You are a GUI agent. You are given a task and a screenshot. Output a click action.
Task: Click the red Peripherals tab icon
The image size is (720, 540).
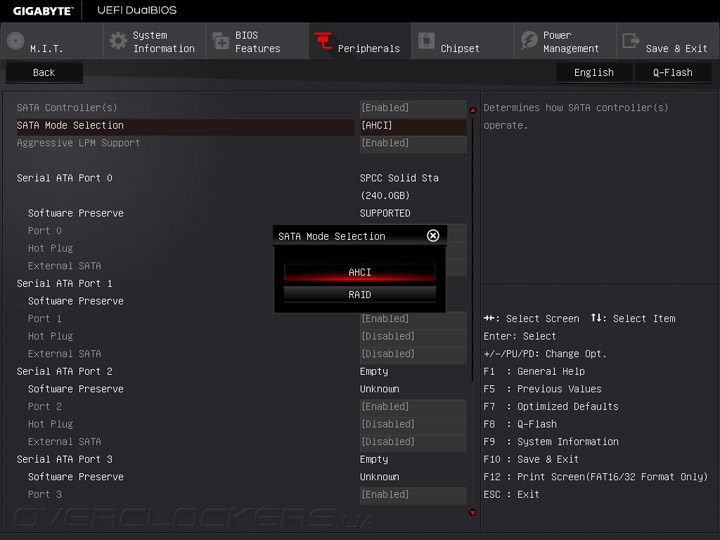coord(323,41)
